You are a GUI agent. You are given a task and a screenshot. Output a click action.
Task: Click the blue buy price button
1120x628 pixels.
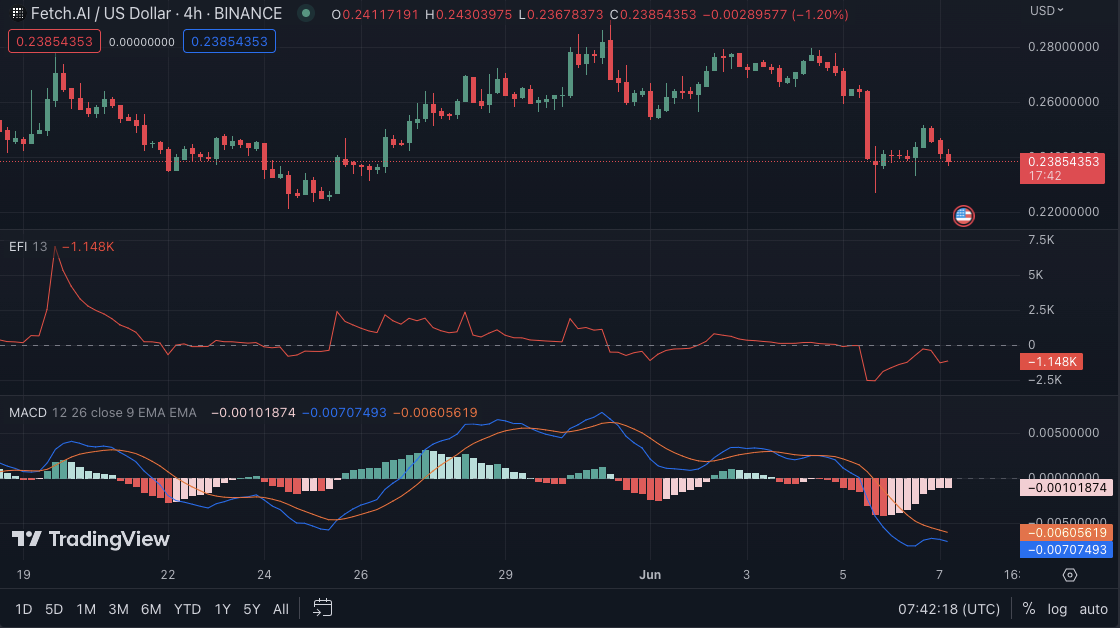[x=229, y=41]
